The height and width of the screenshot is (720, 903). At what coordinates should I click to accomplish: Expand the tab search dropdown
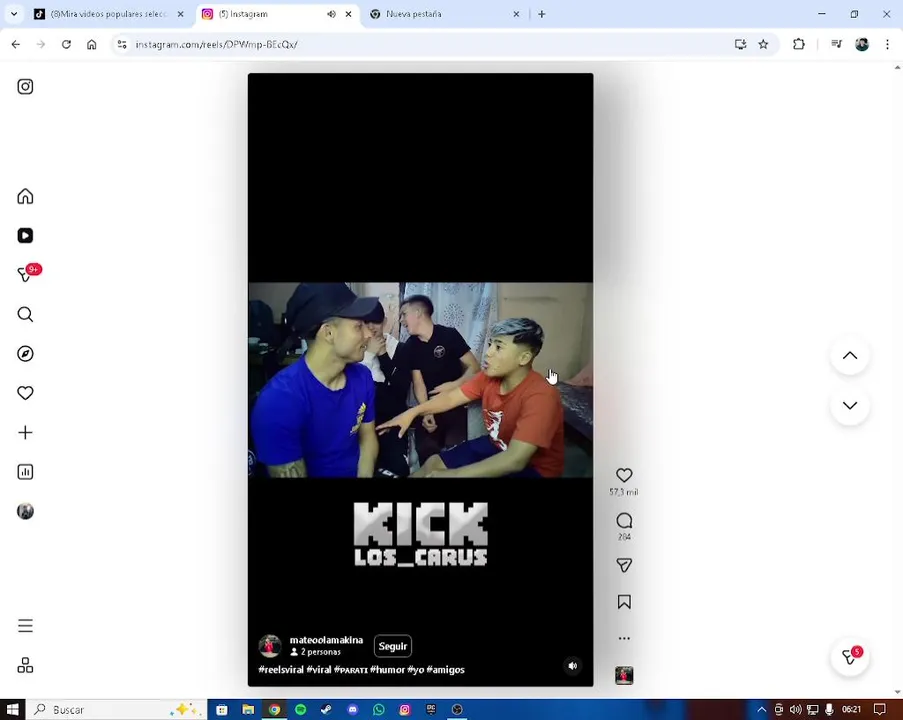pyautogui.click(x=14, y=14)
